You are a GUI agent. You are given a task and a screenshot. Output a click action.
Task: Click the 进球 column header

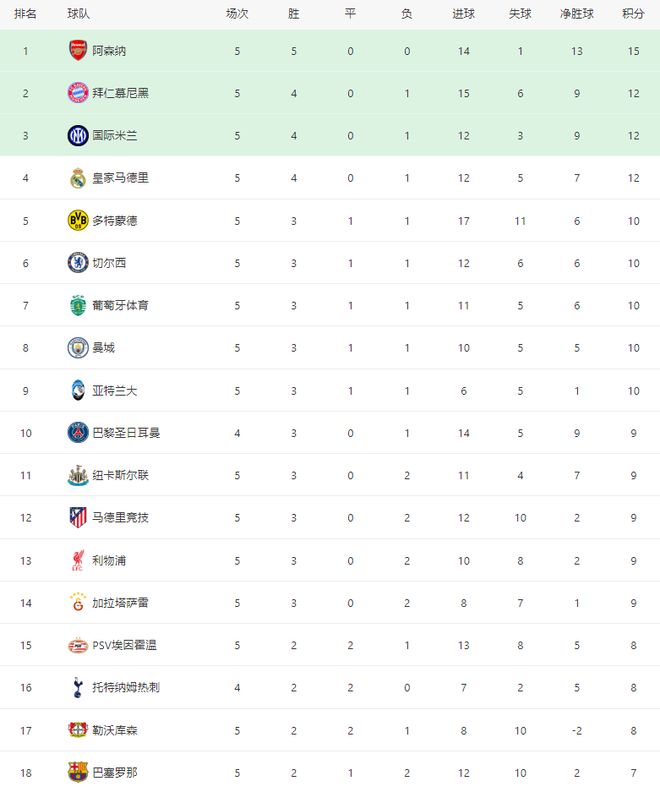[x=464, y=14]
